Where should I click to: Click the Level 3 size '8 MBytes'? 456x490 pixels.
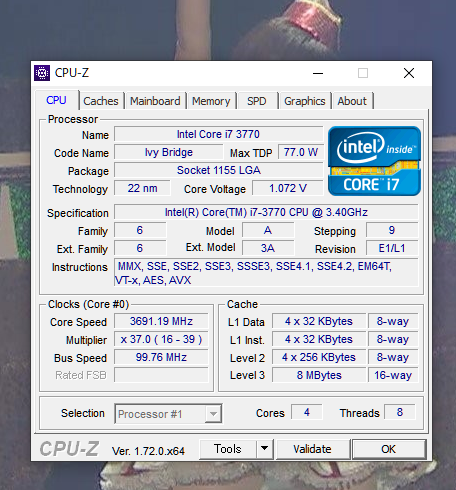point(319,375)
